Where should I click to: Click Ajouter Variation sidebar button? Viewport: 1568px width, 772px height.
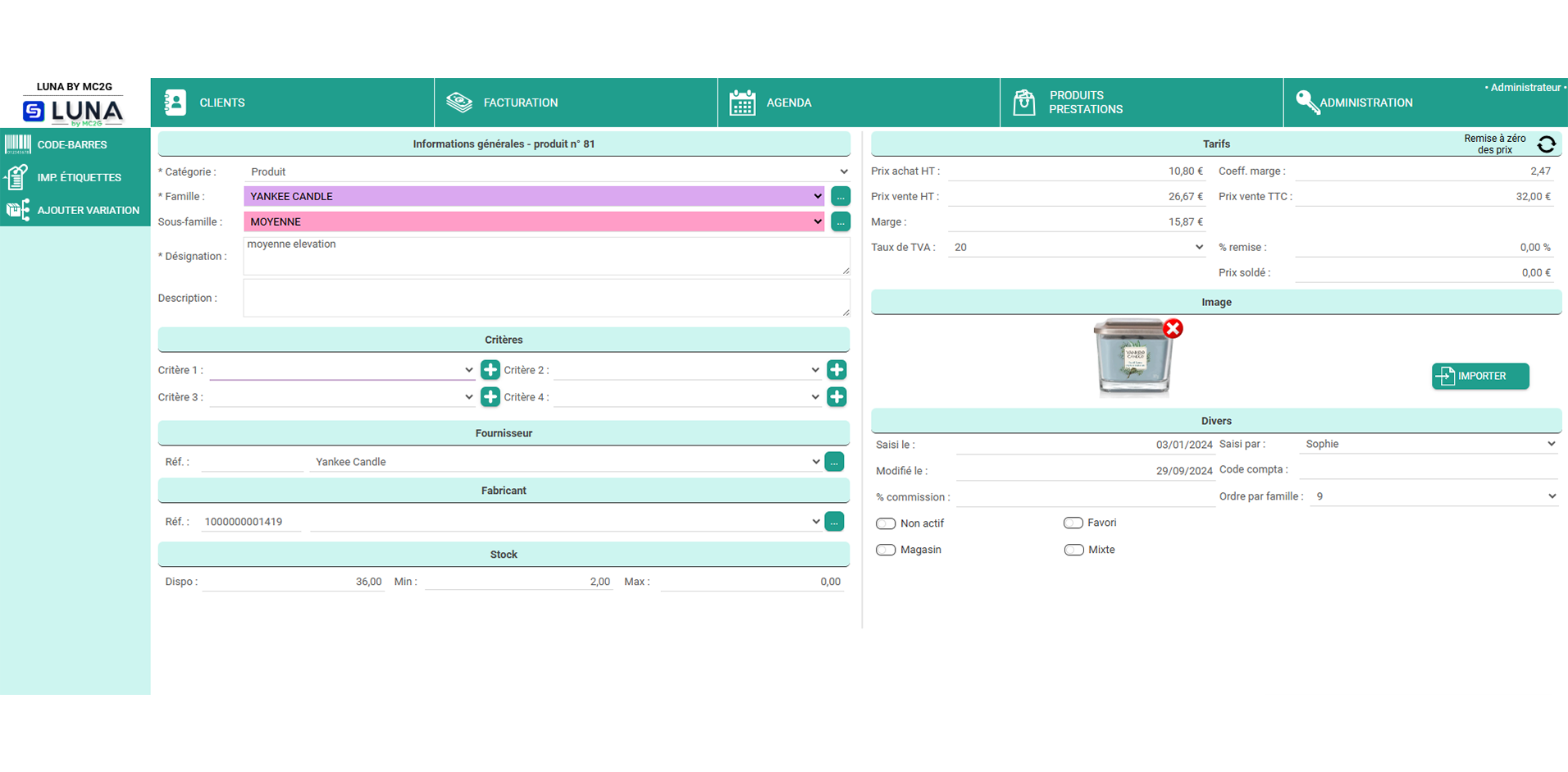click(x=75, y=210)
